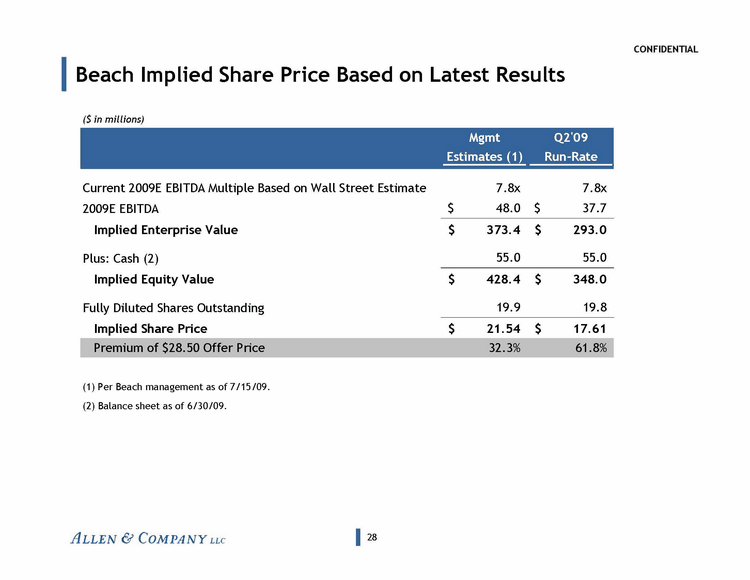Select the Implied Enterprise Value row label
The image size is (750, 580).
point(165,230)
